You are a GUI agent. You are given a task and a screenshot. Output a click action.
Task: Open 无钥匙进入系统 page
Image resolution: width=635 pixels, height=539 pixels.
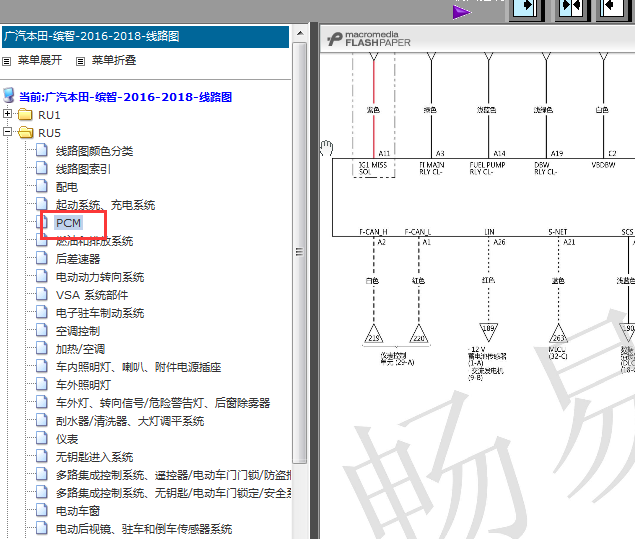(94, 457)
